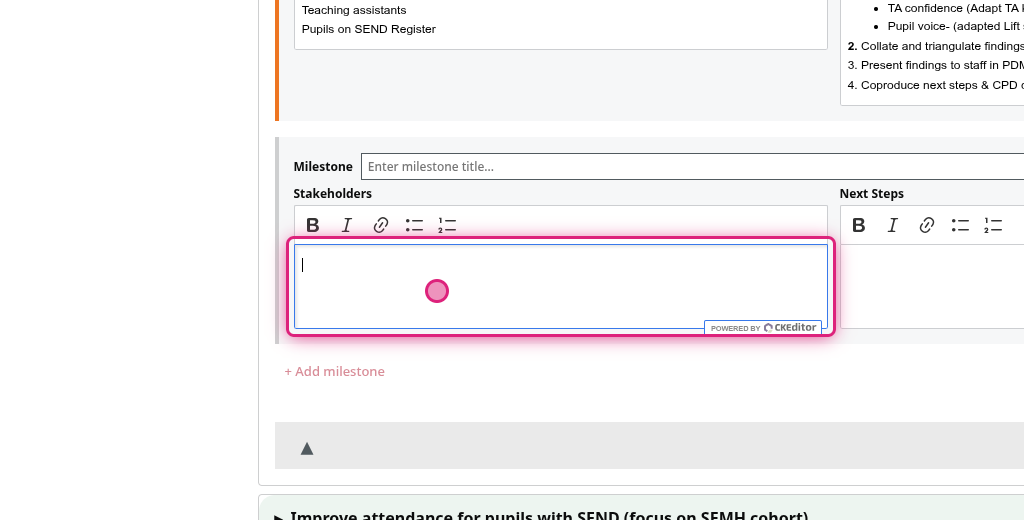Open the Powered by CKEditor link
1024x520 pixels.
point(763,328)
